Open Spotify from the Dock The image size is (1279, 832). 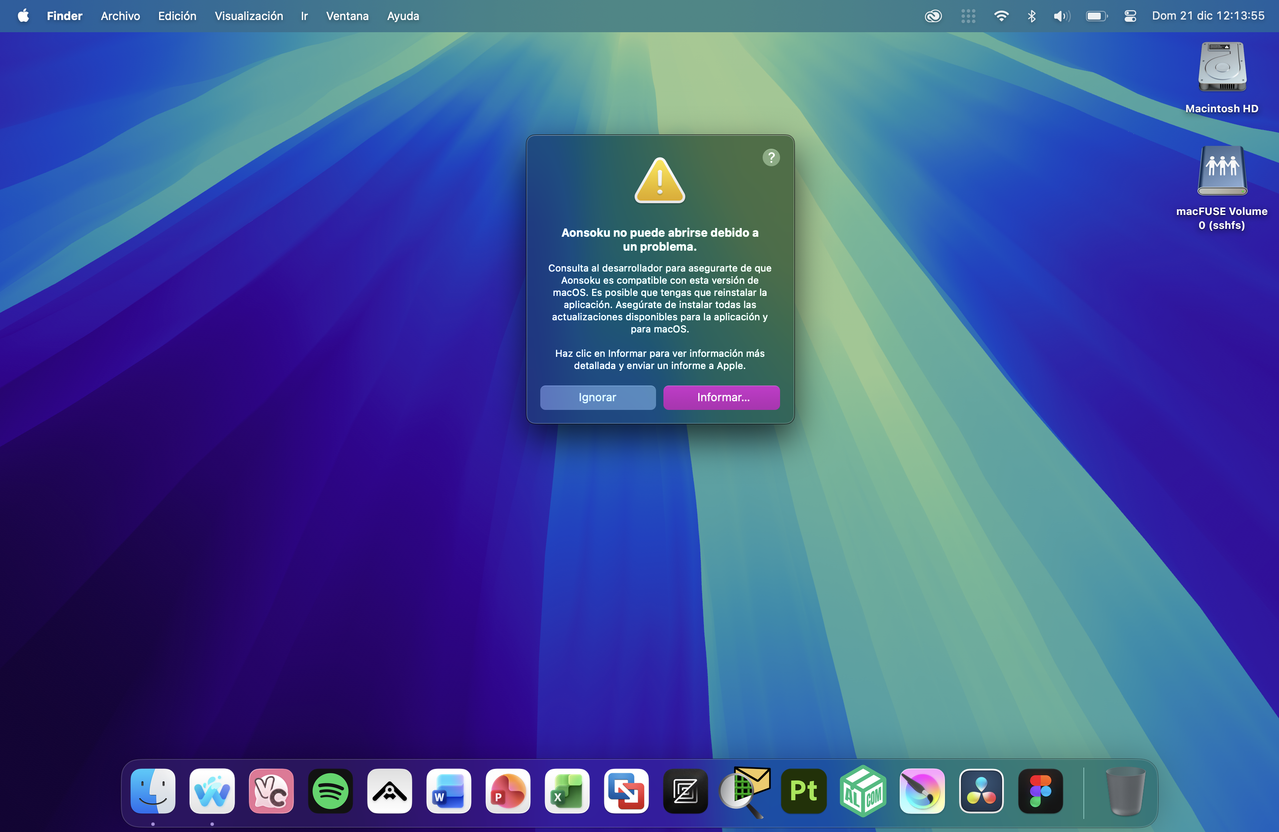coord(330,791)
